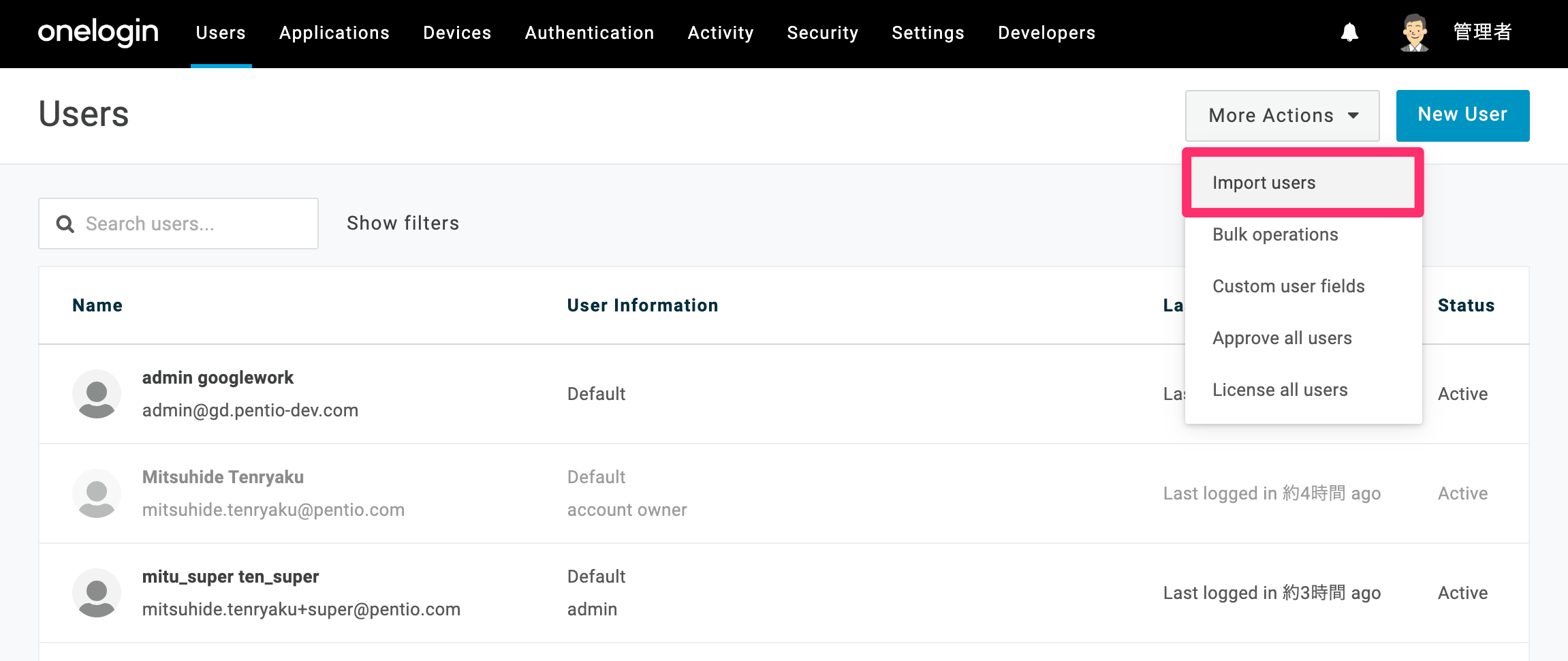This screenshot has height=661, width=1568.
Task: Click Active status for Mitsuhide Tenryaku
Action: pos(1462,493)
